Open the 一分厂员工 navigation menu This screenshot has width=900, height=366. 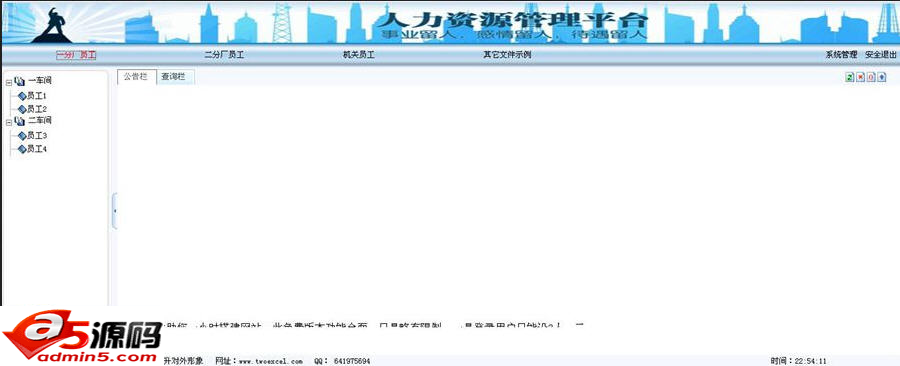click(x=76, y=55)
